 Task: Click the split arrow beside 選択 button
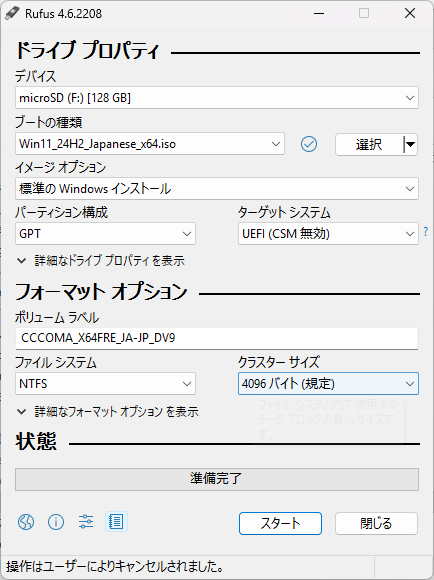coord(410,144)
